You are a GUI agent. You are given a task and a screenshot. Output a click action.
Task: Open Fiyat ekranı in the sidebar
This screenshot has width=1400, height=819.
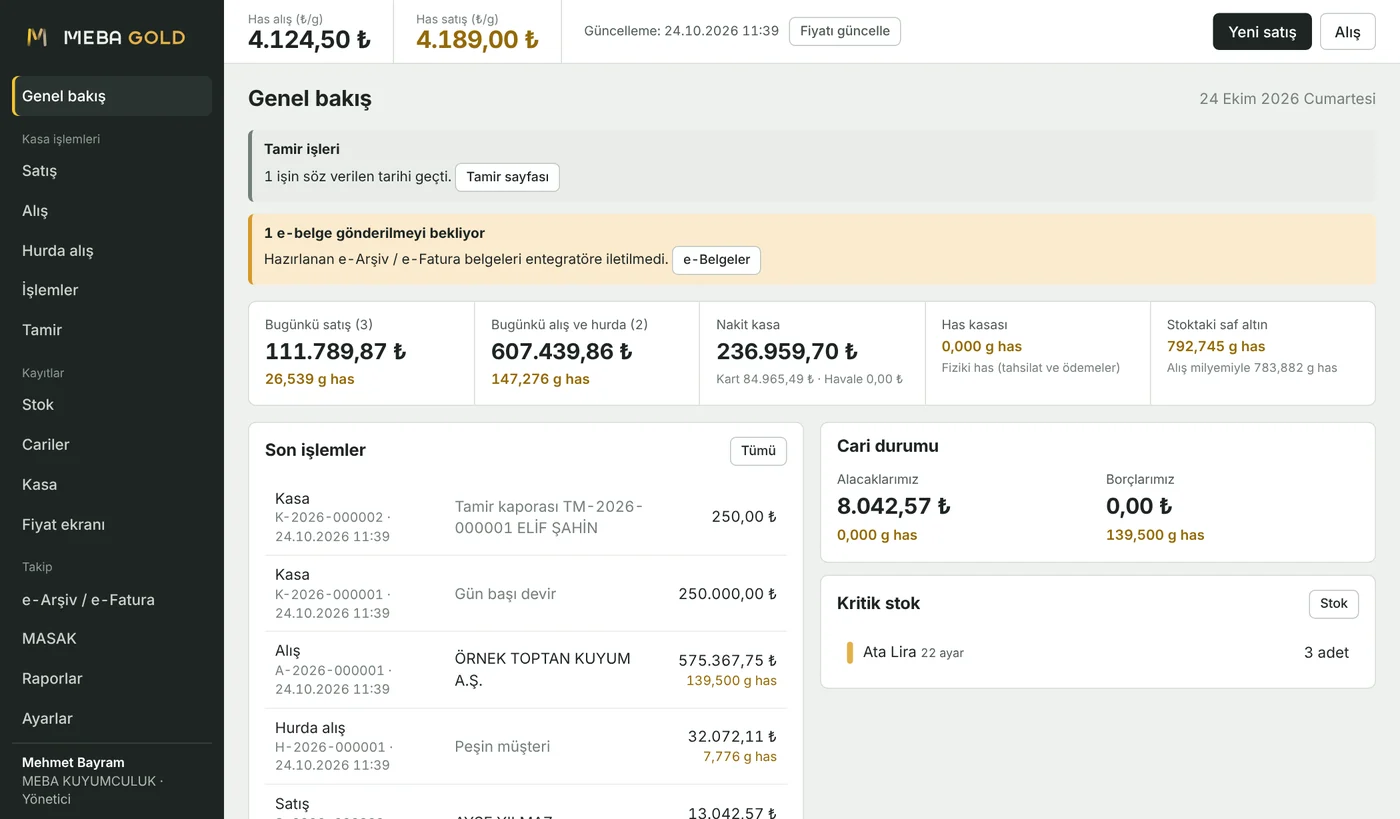click(x=112, y=525)
